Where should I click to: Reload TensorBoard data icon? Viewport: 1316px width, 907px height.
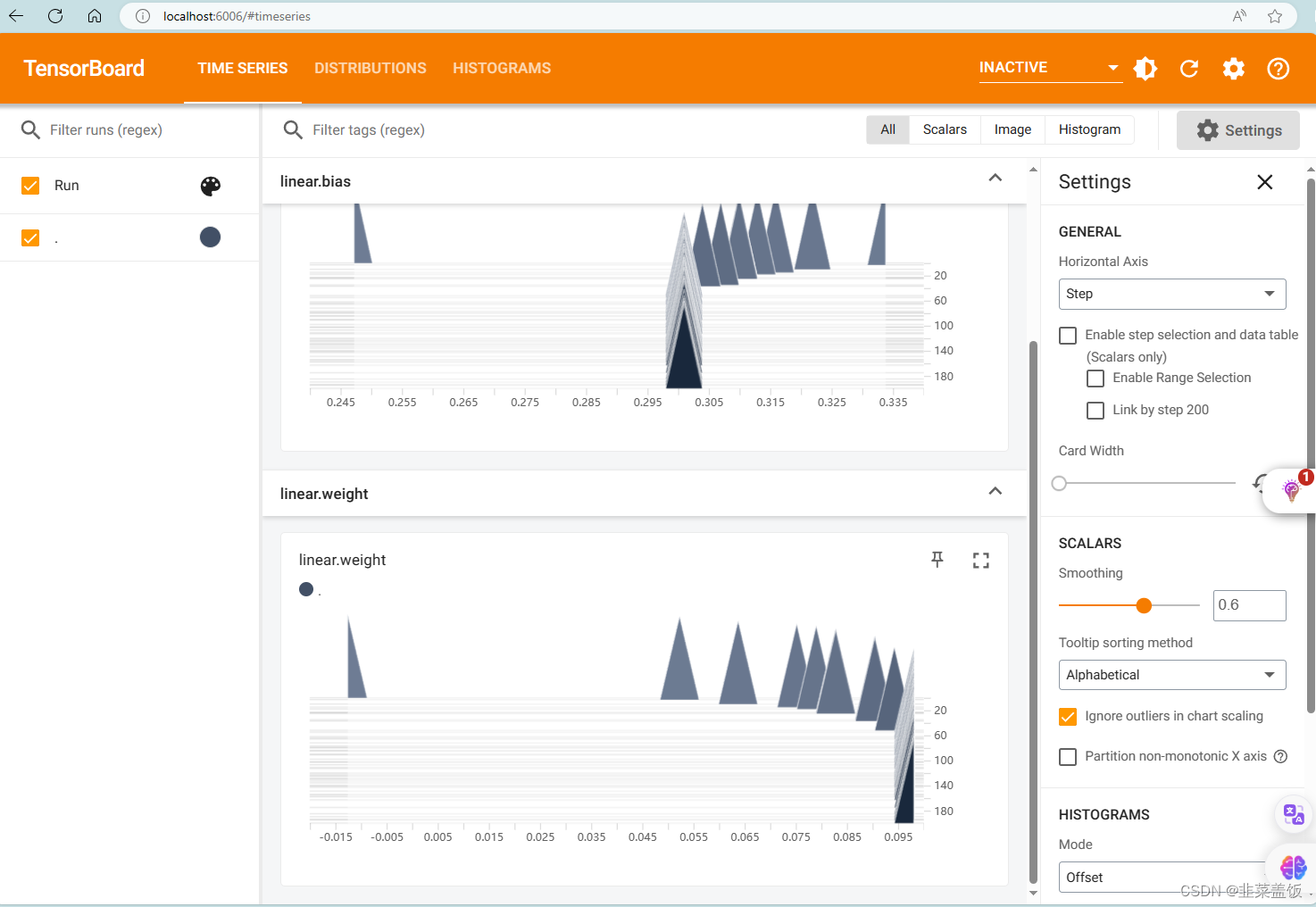pyautogui.click(x=1189, y=69)
